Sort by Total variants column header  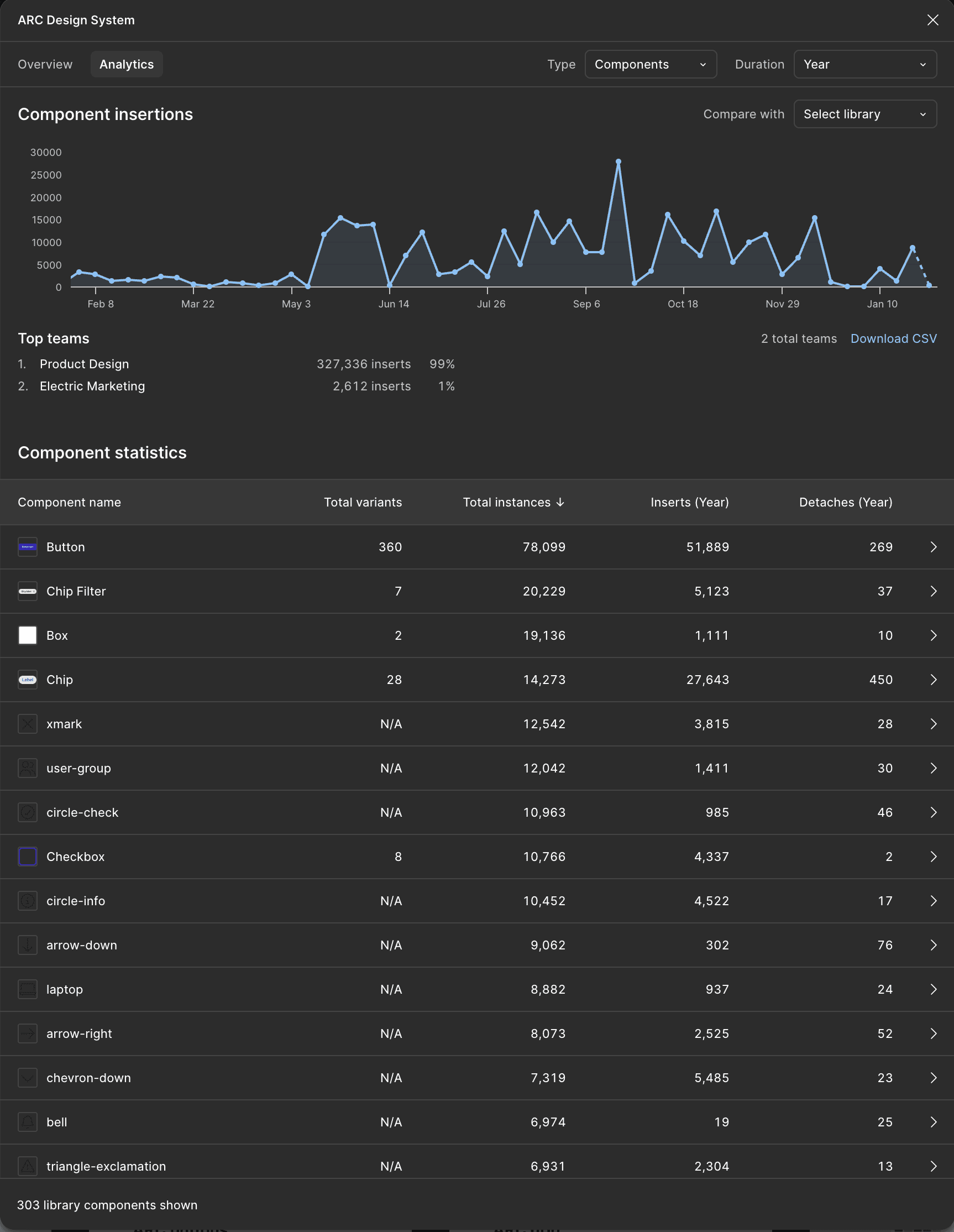363,502
